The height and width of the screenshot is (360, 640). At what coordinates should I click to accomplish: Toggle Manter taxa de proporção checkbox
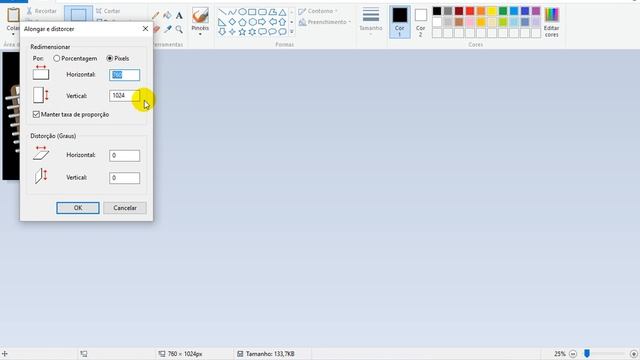[36, 114]
